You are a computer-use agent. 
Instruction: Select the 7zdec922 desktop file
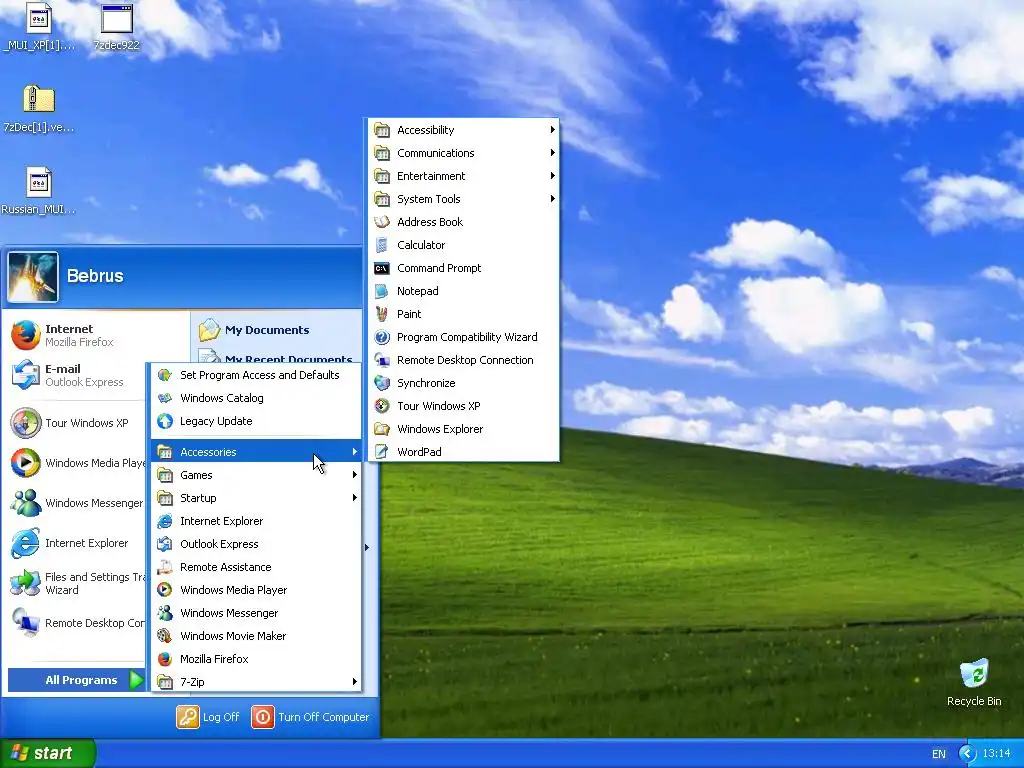[116, 27]
